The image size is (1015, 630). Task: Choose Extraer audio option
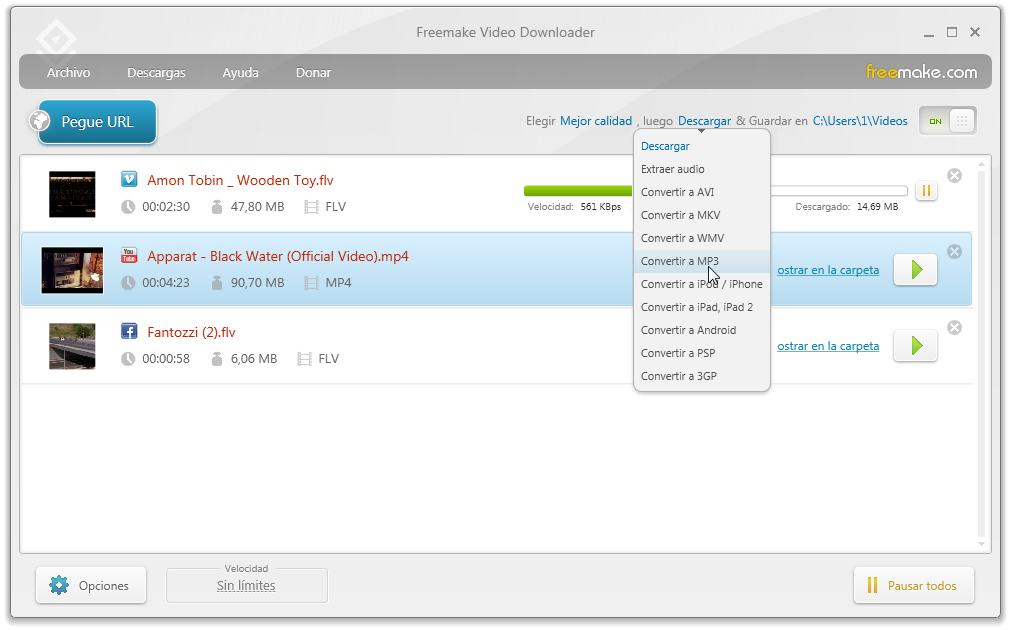pos(702,169)
